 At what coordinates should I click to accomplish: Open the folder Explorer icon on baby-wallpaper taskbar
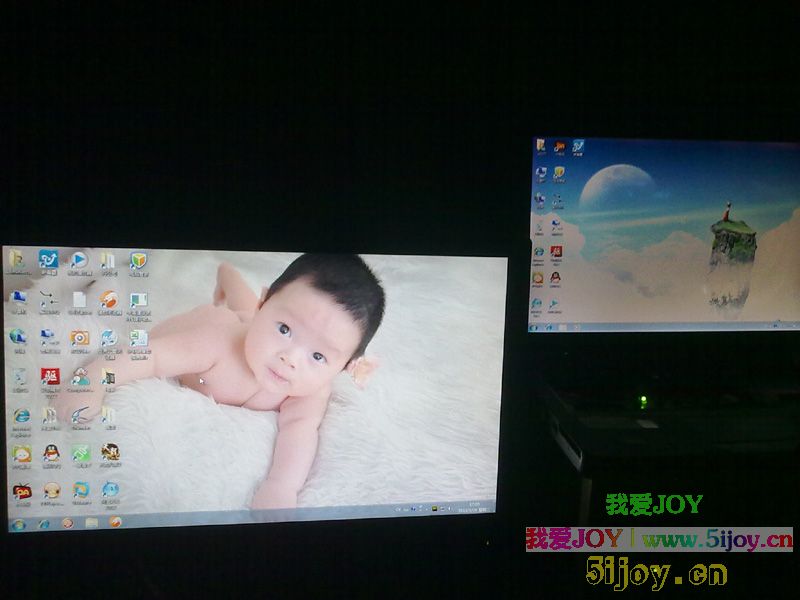91,522
